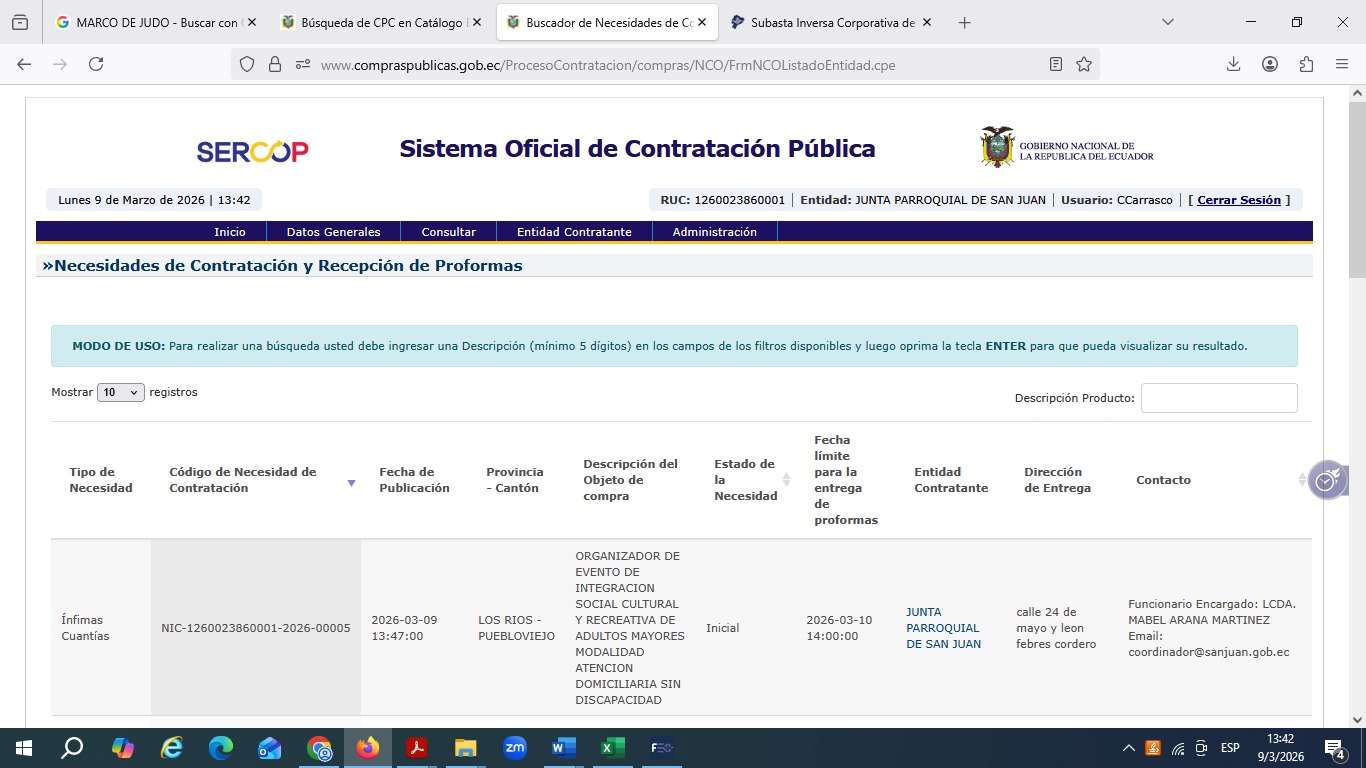
Task: Open the Consultar menu
Action: tap(448, 232)
